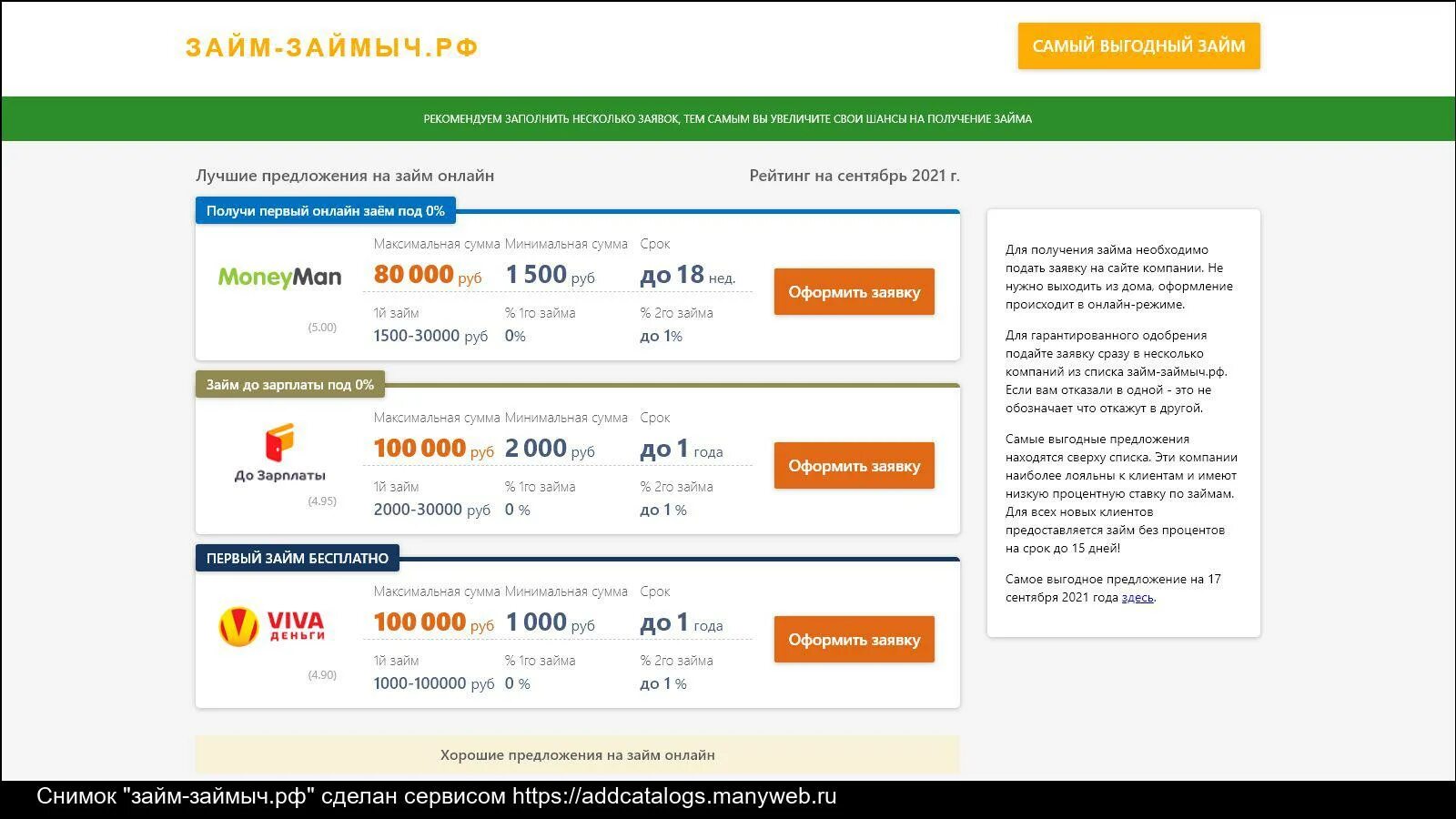This screenshot has width=1456, height=819.
Task: Click 'Рейтинг на сентябрь 2021 г.' heading
Action: click(x=854, y=176)
